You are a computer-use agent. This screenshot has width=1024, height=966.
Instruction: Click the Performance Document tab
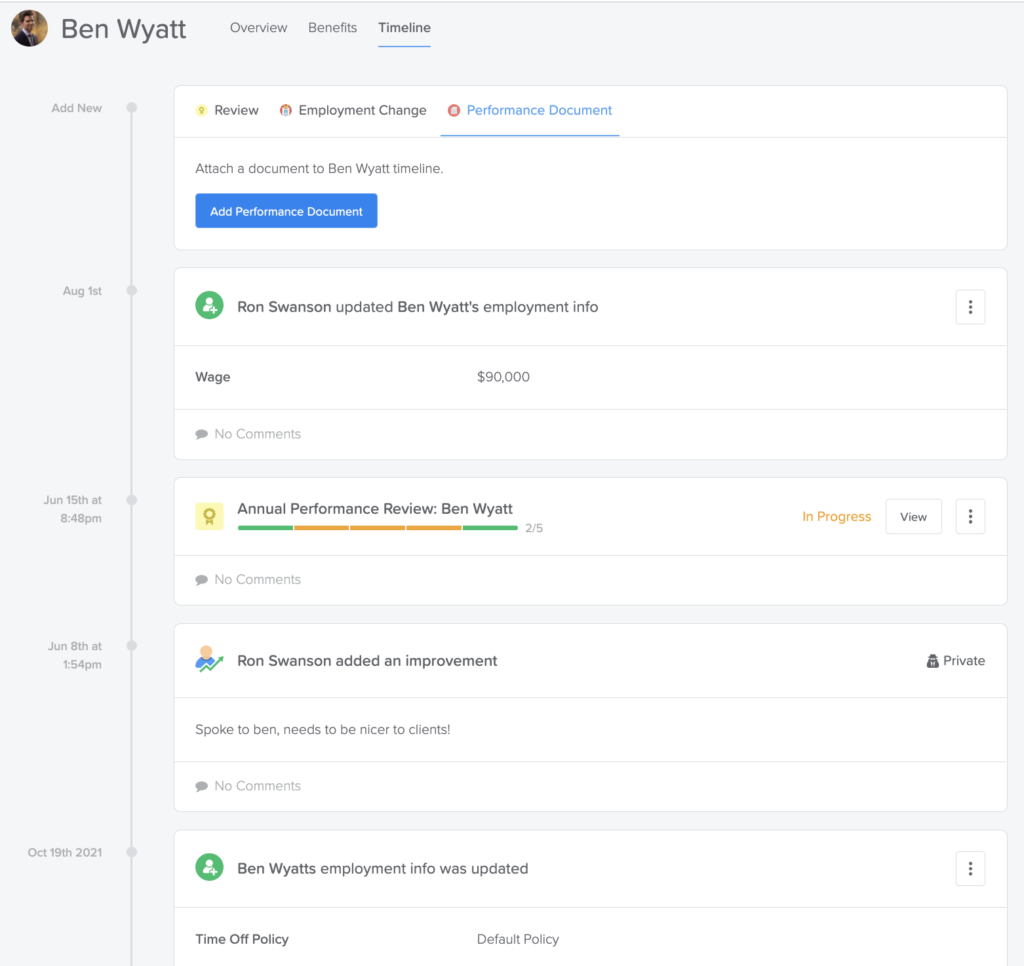click(x=530, y=111)
